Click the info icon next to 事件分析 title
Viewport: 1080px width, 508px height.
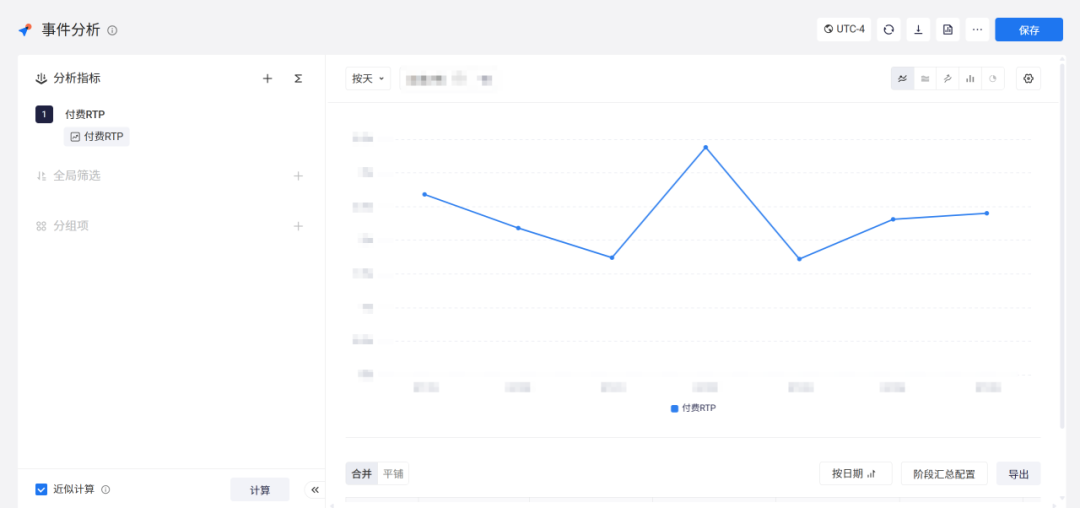(x=112, y=30)
